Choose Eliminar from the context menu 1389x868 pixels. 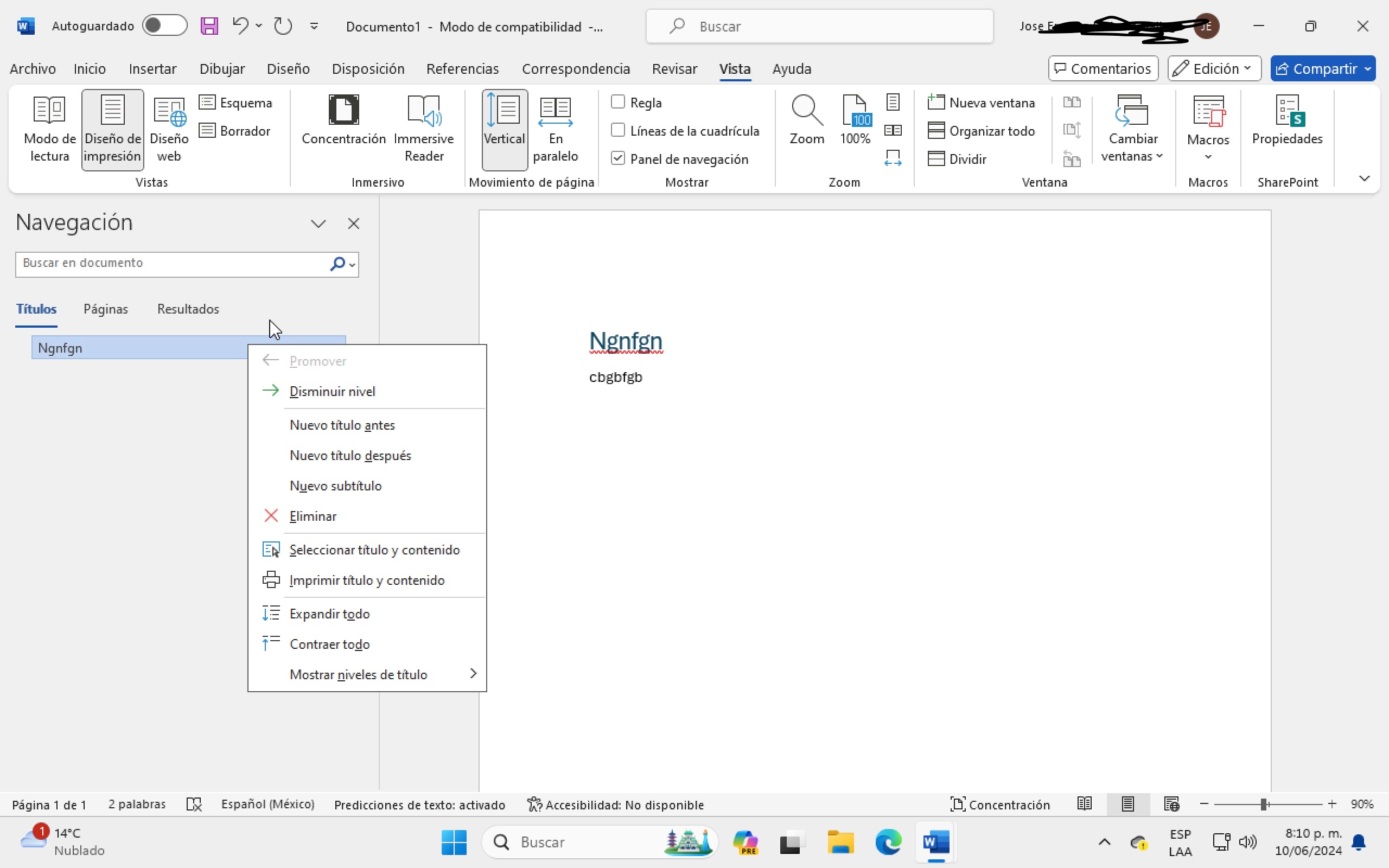[x=313, y=516]
